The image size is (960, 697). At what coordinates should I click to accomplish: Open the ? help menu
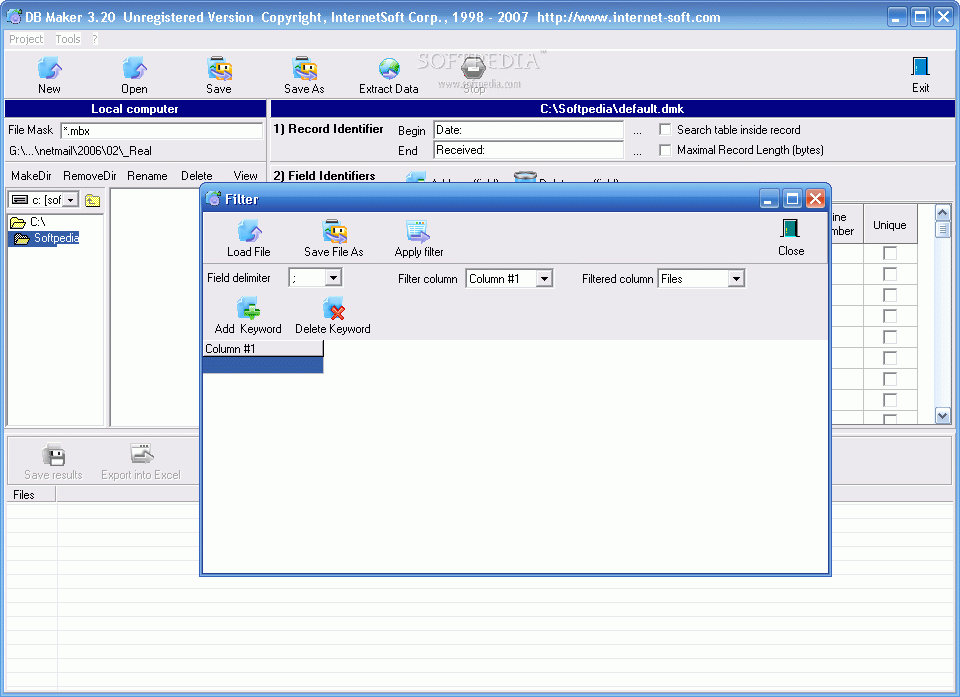(95, 39)
